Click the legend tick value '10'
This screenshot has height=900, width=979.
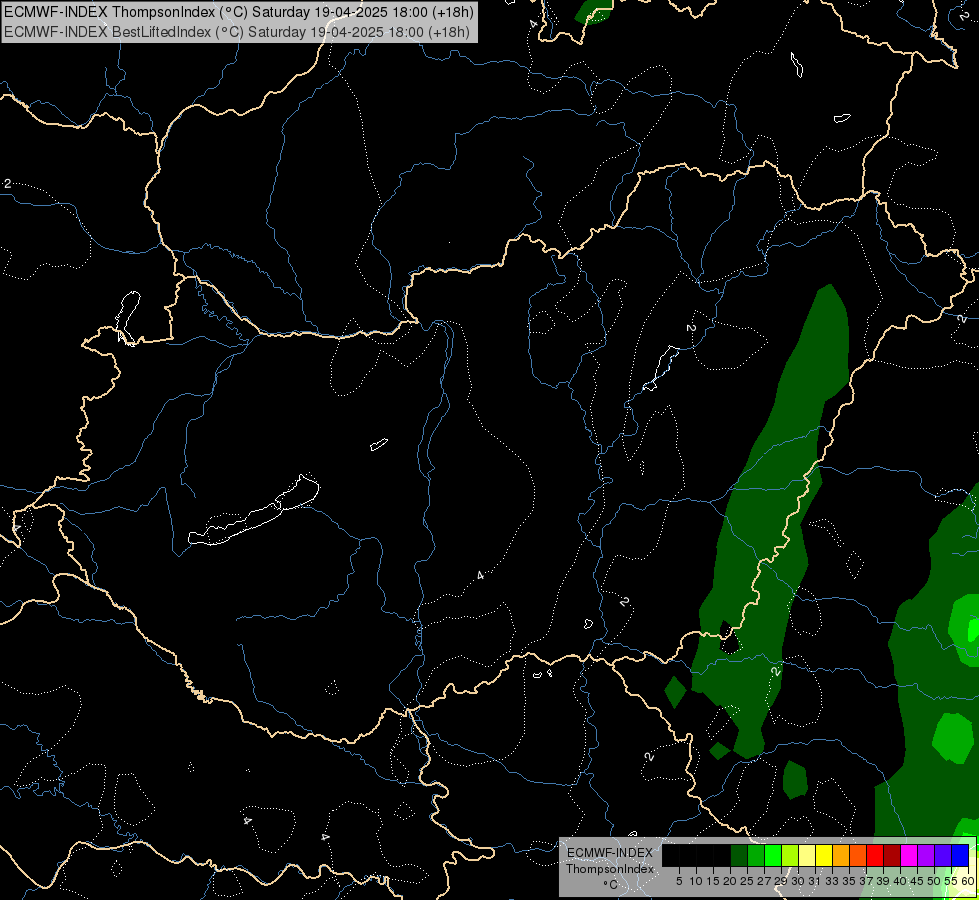coord(696,881)
